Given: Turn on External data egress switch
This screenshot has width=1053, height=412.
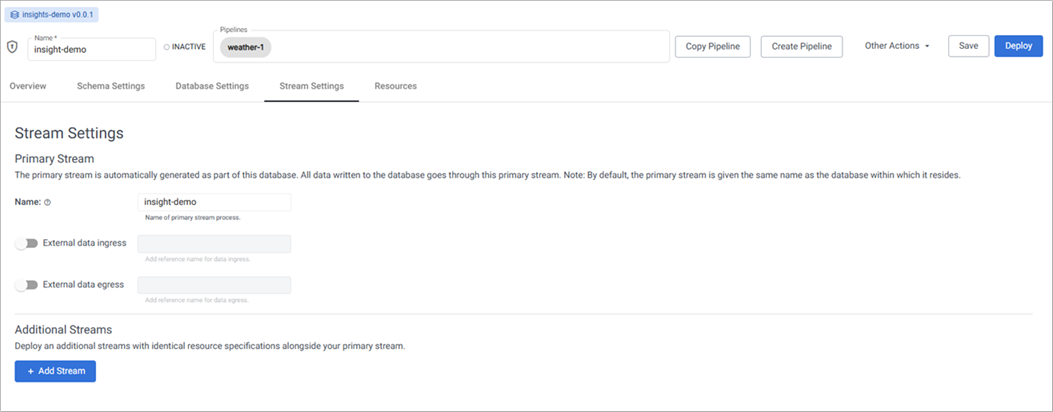Looking at the screenshot, I should [x=27, y=285].
